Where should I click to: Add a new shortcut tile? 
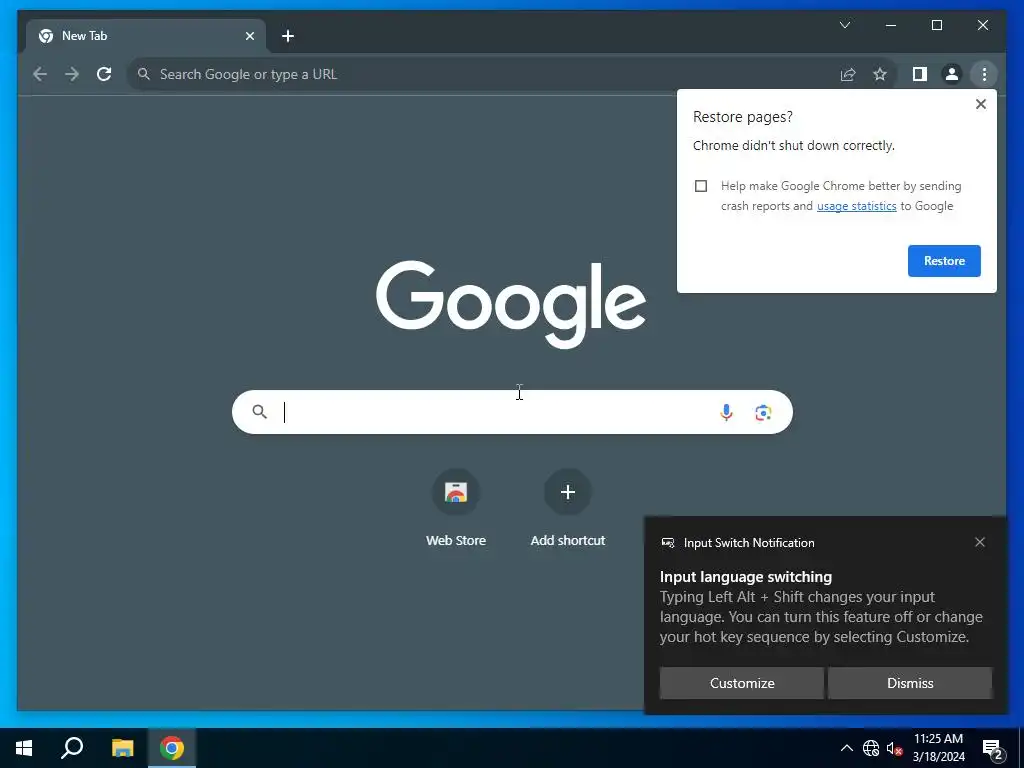[568, 508]
